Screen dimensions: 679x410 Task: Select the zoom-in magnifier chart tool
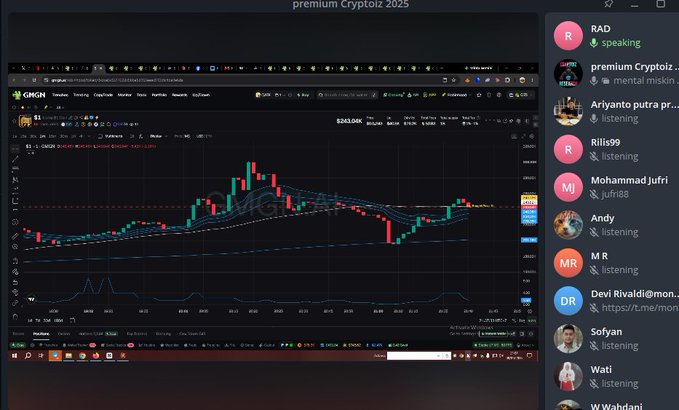pyautogui.click(x=15, y=246)
